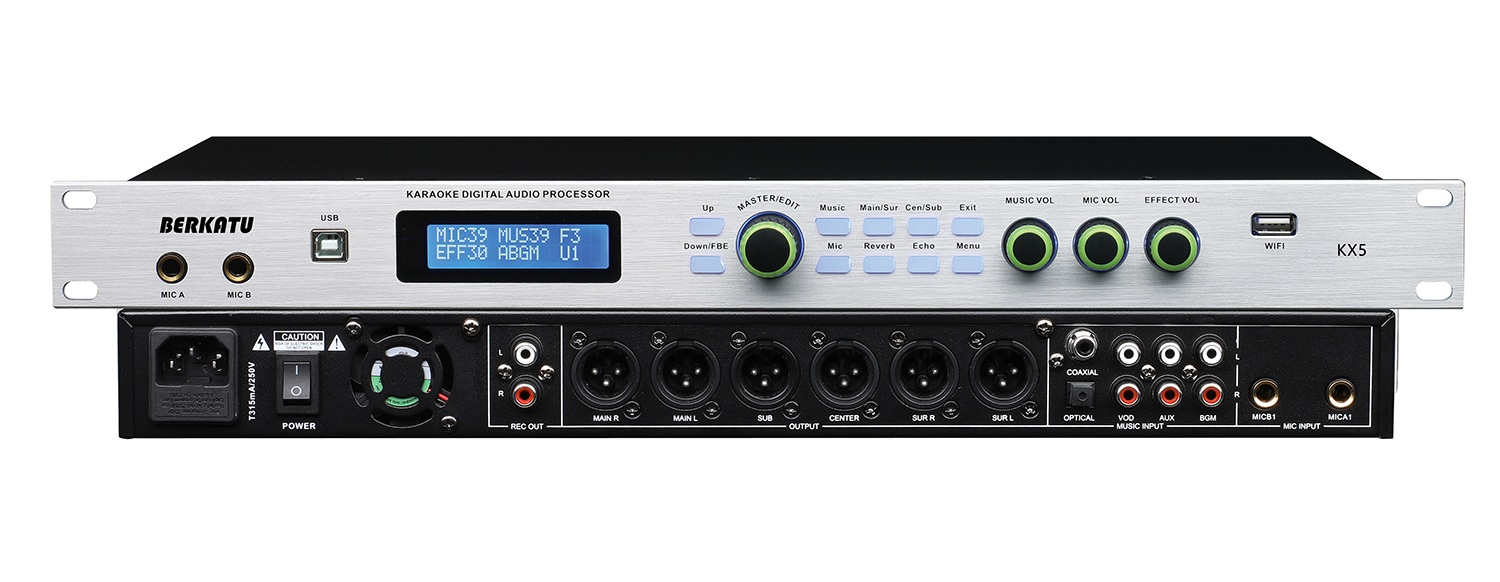This screenshot has width=1500, height=582.
Task: Click the MIC A front jack
Action: 173,268
